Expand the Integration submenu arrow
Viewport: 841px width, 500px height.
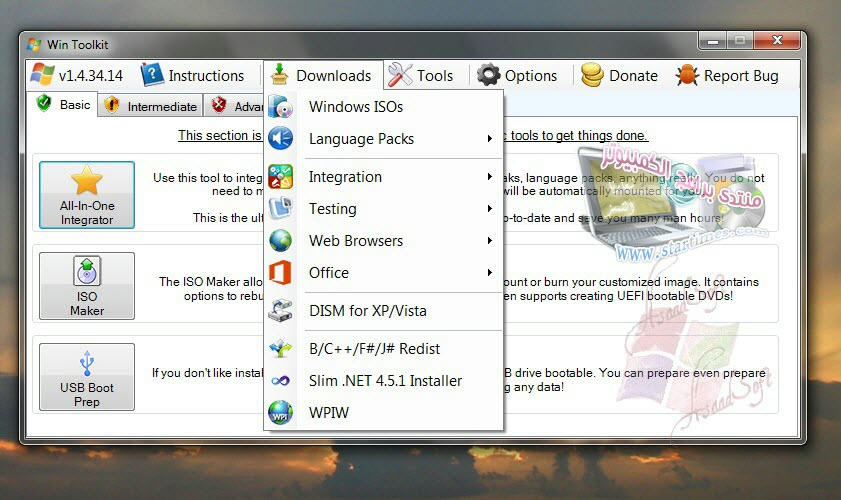(489, 177)
